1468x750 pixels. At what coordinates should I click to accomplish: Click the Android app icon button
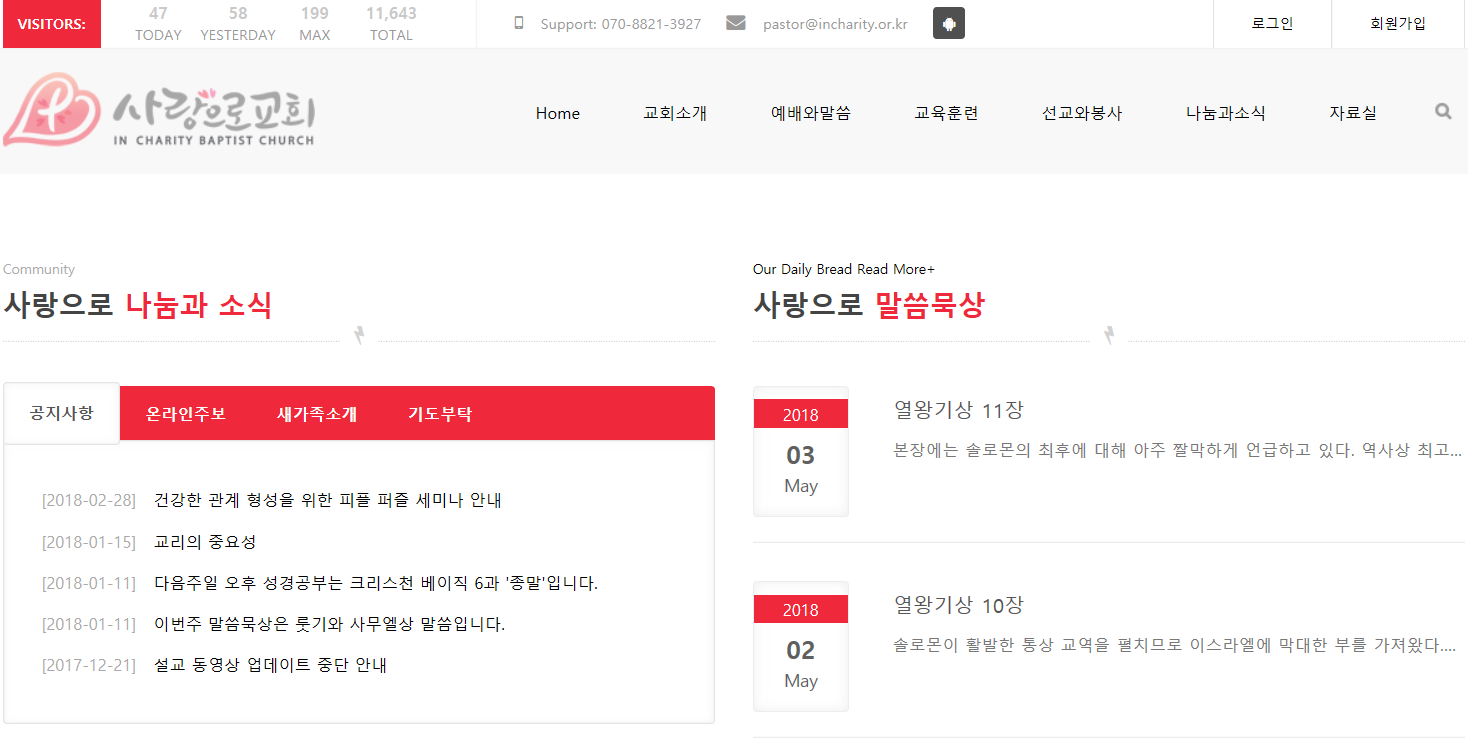(948, 23)
